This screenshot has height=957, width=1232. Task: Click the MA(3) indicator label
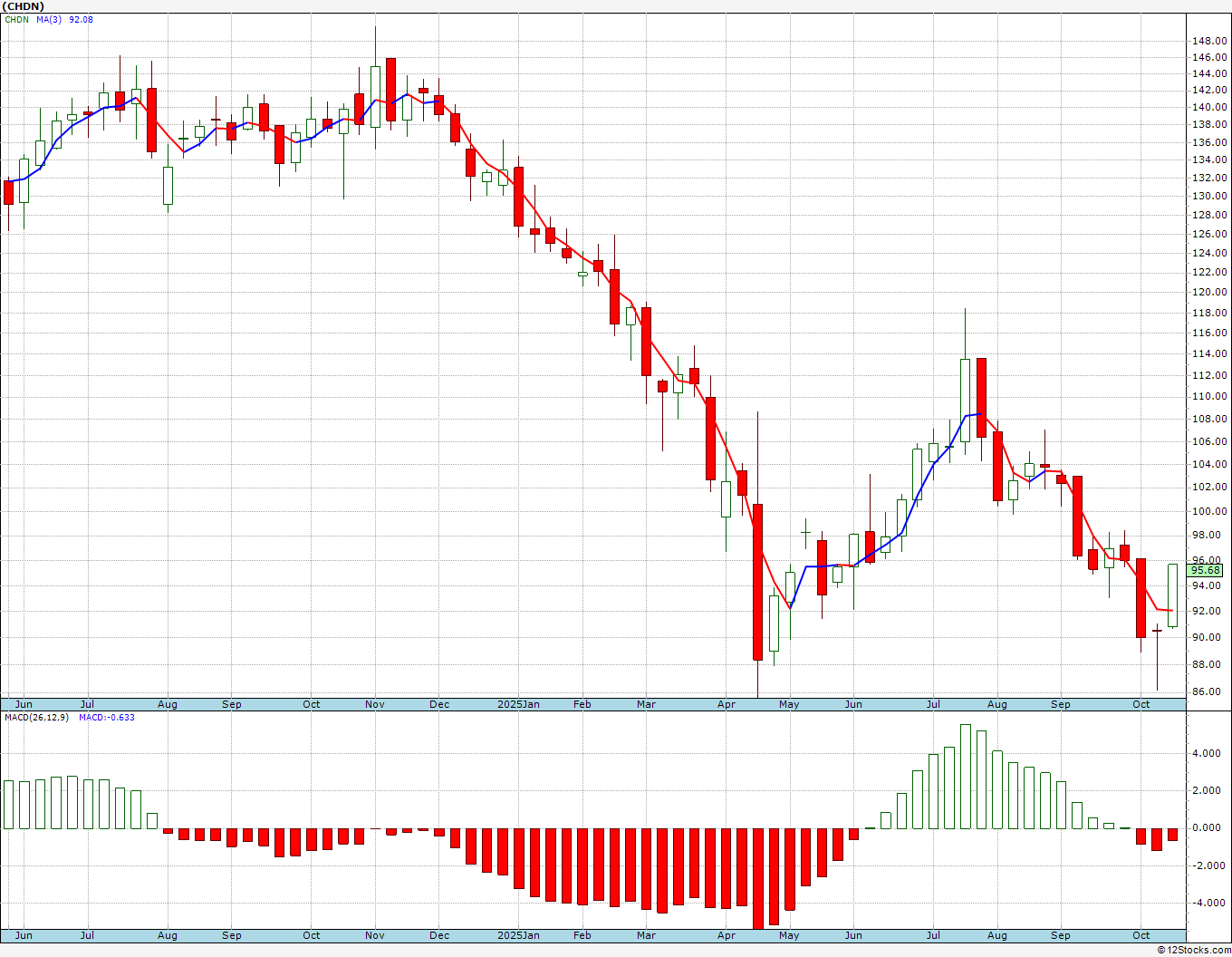[x=50, y=20]
